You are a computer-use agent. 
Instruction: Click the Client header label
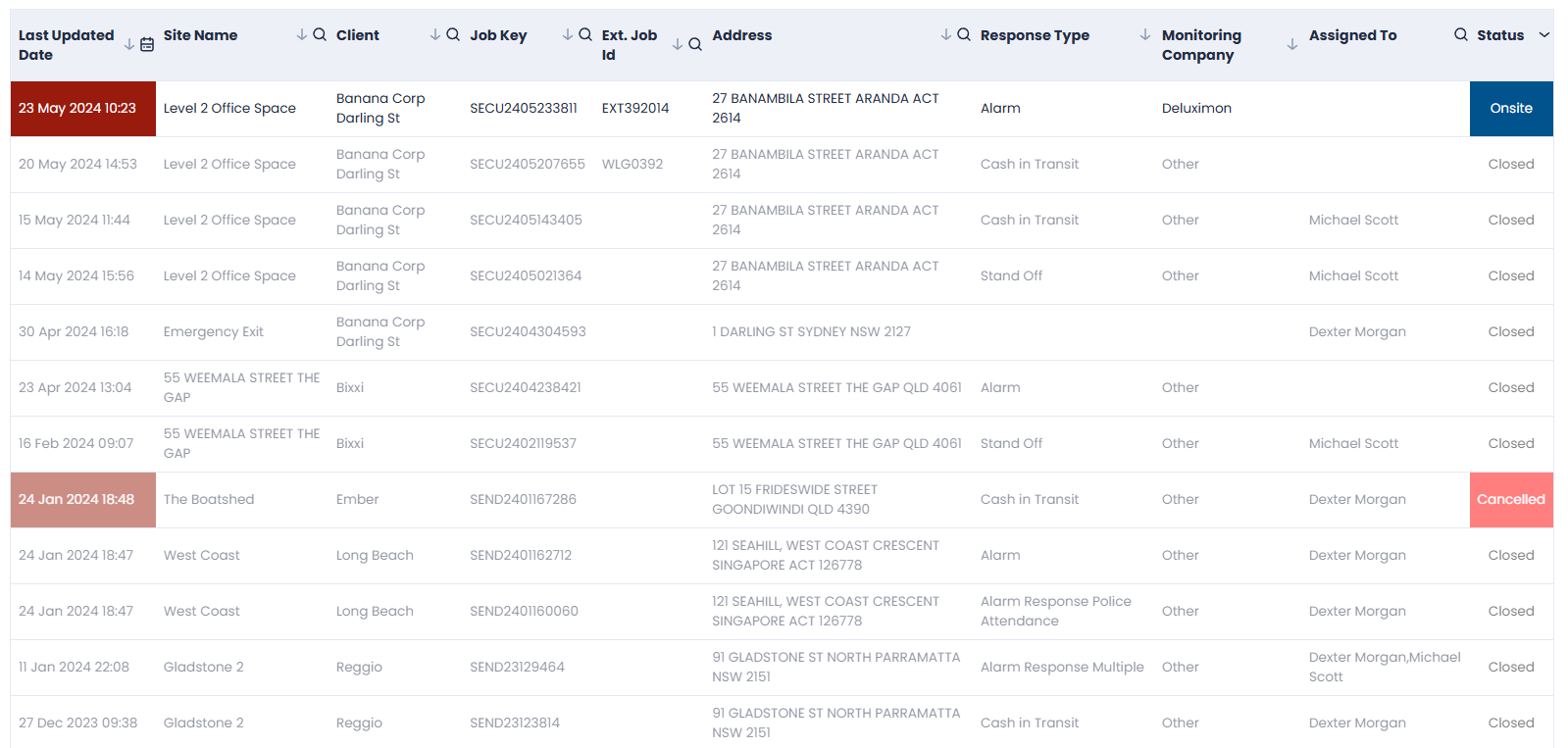click(x=358, y=34)
